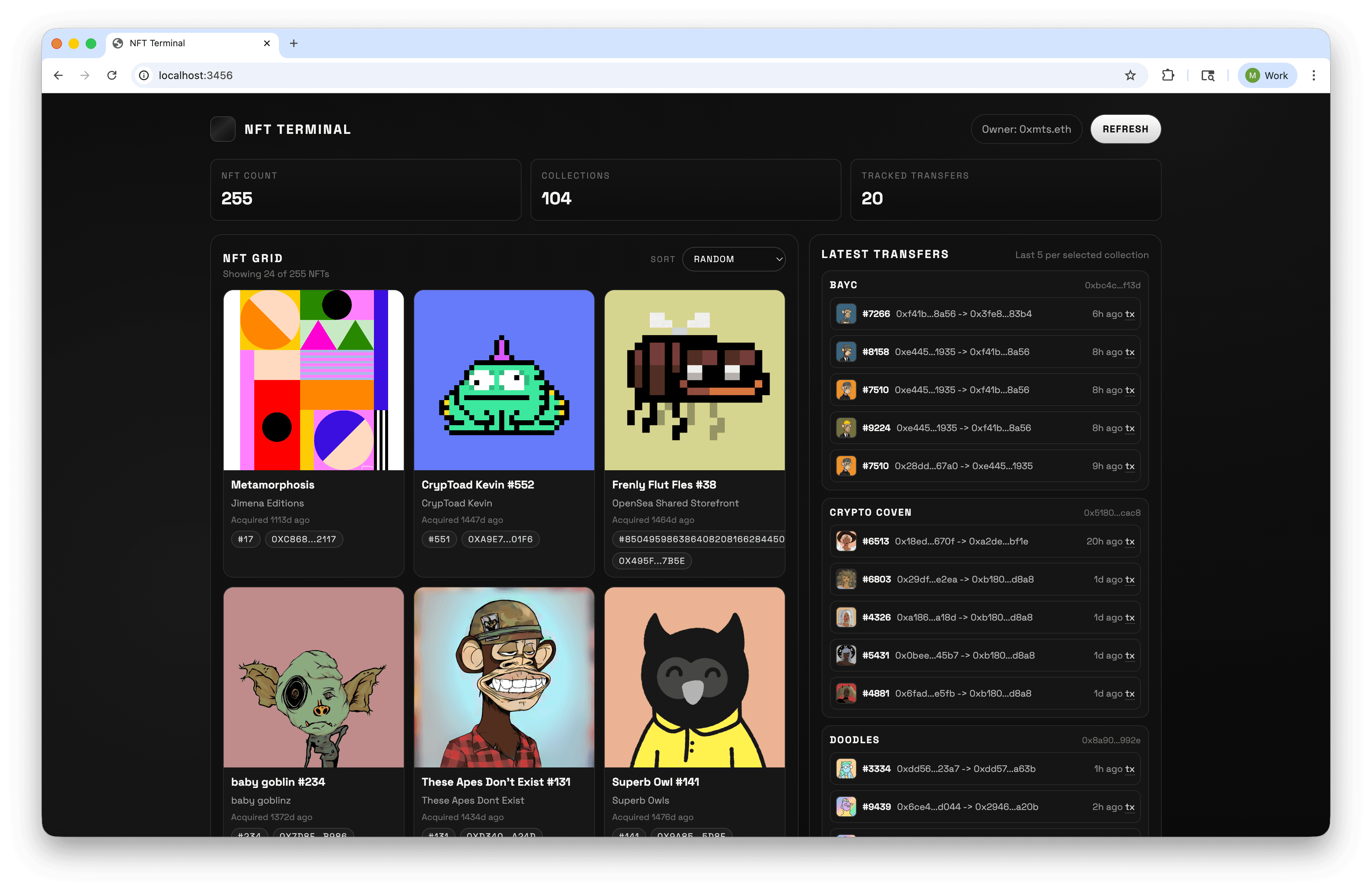
Task: Click the Owner: 0xmts.eth pill
Action: [1026, 129]
